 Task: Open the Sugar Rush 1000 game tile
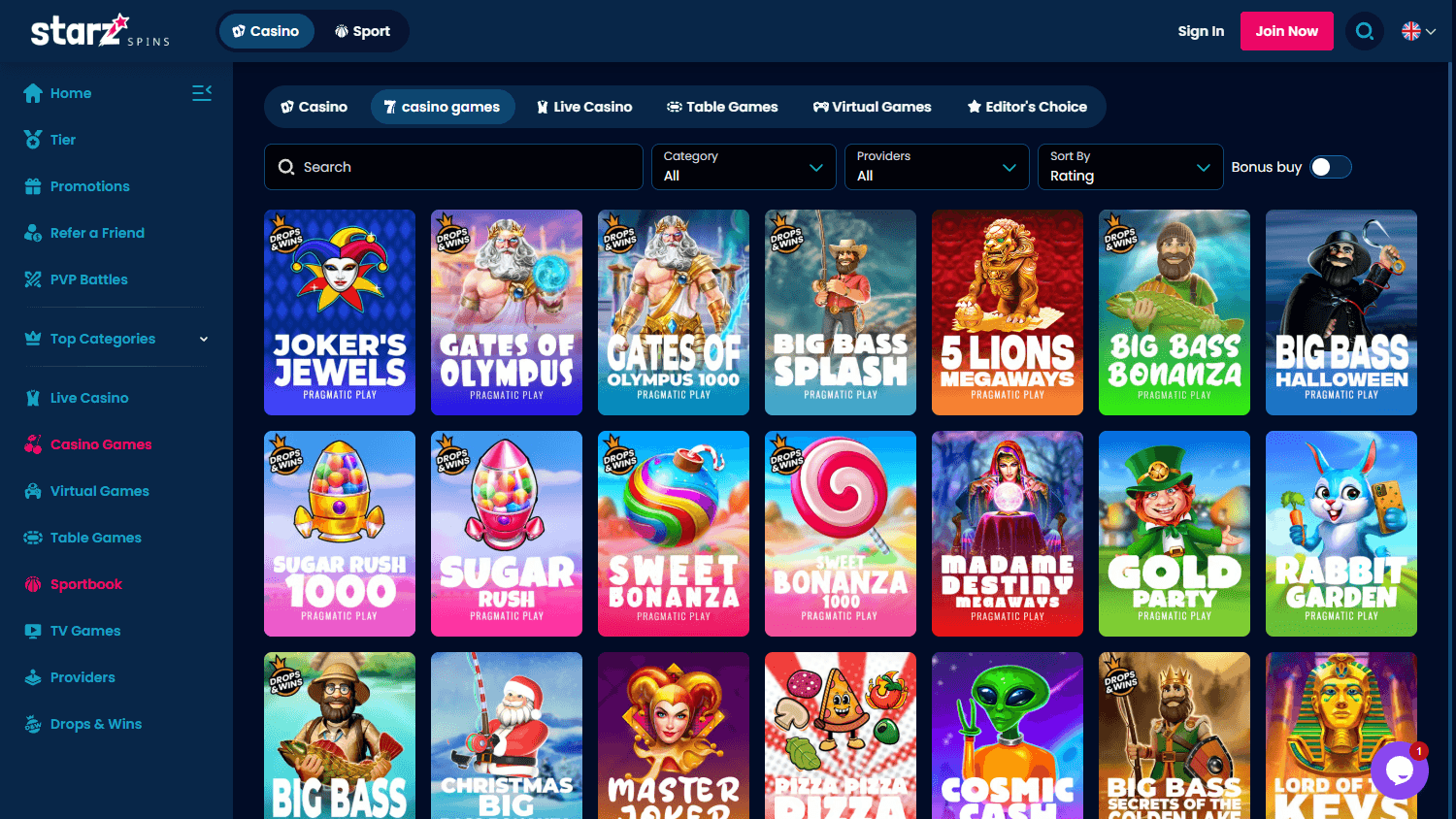(340, 534)
